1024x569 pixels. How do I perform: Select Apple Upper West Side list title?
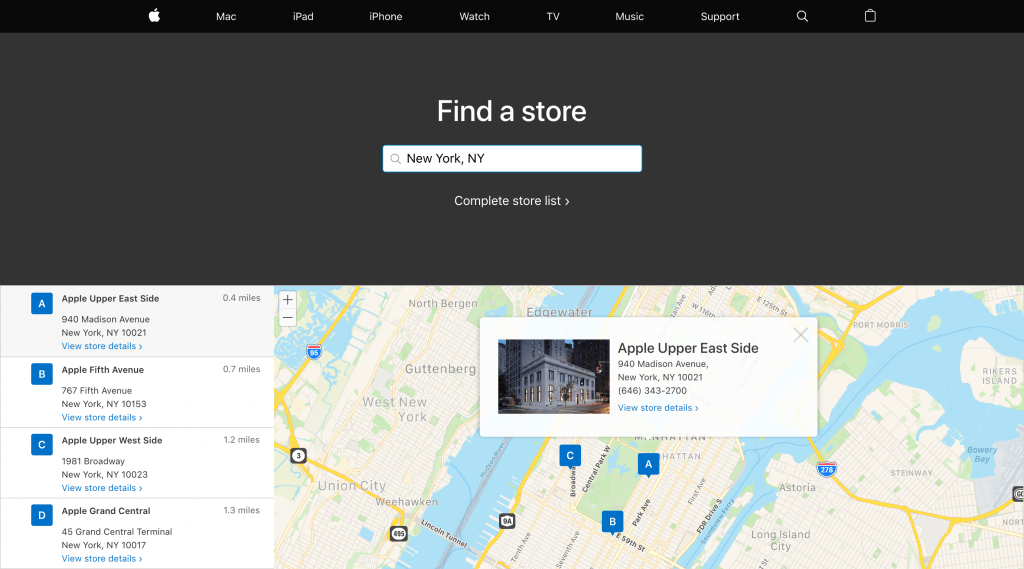tap(112, 440)
